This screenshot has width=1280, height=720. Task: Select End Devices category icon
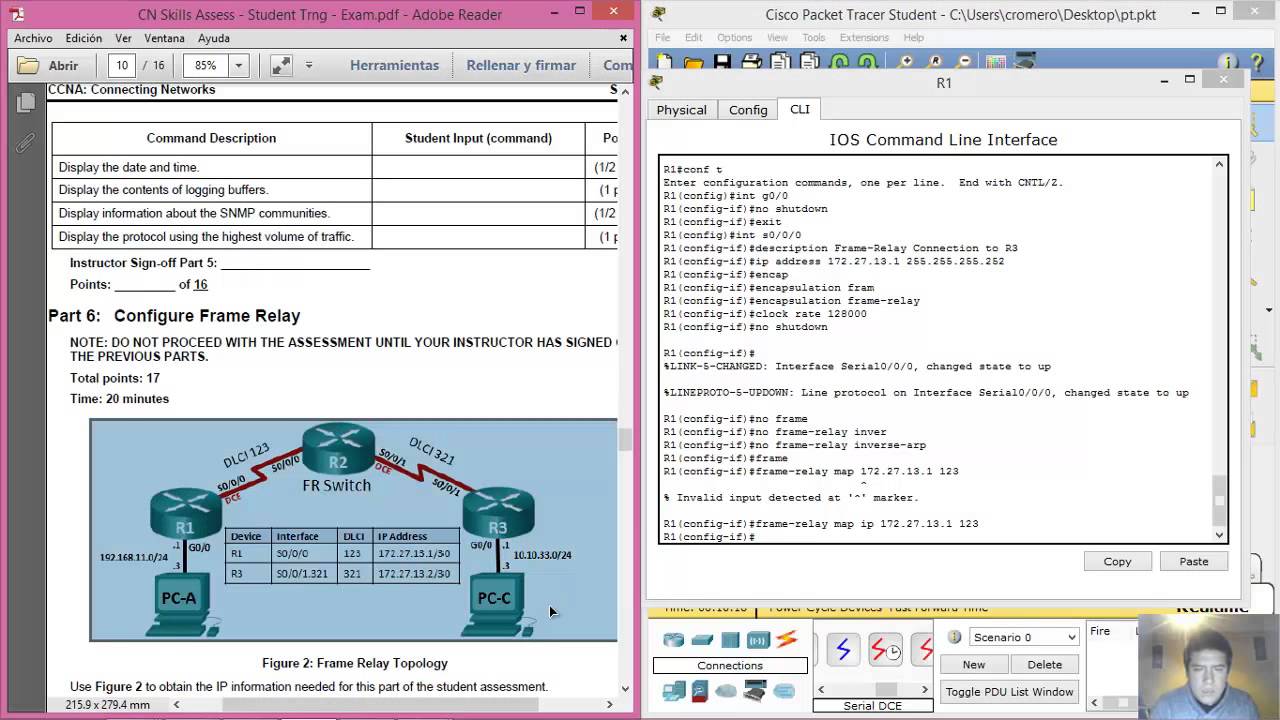point(673,691)
